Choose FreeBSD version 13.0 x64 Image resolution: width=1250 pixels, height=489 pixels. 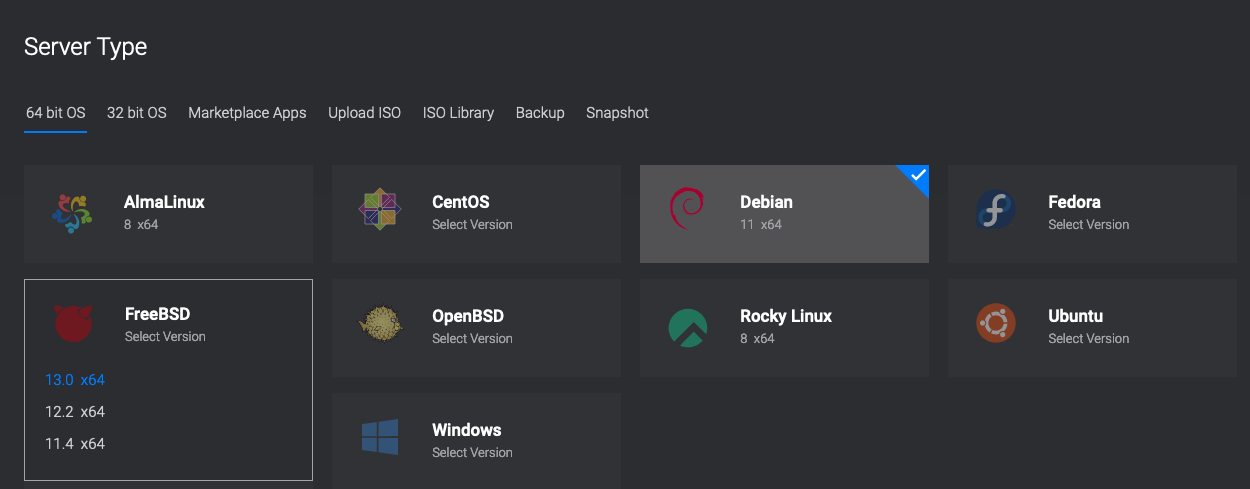75,380
